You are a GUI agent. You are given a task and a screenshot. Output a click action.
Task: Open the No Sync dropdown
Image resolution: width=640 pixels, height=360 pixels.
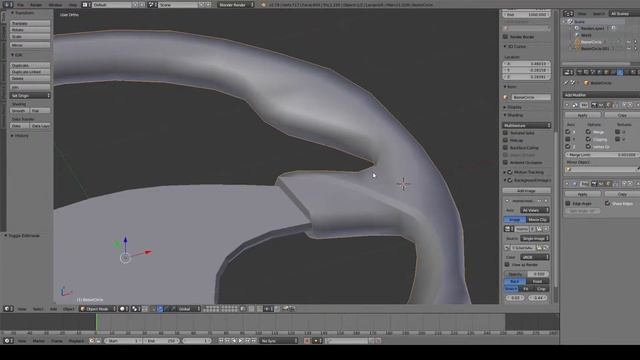point(279,341)
